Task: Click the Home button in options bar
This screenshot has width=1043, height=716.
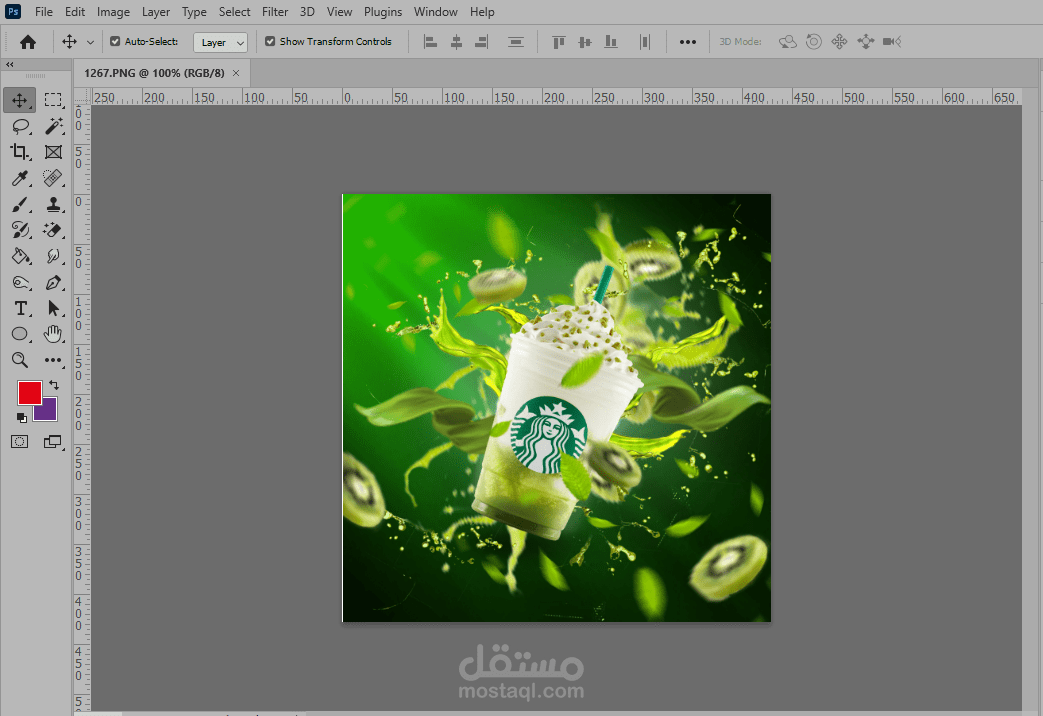Action: 28,42
